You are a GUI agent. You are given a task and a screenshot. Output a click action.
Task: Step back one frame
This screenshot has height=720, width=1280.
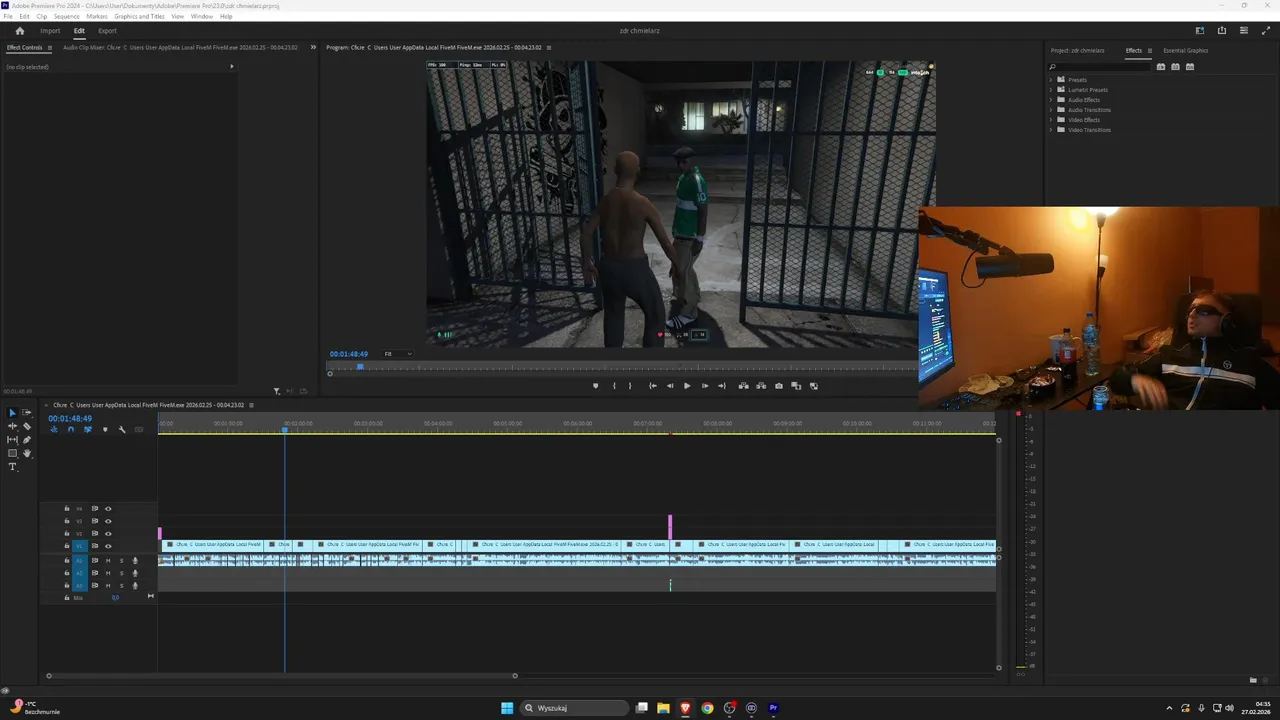[x=670, y=386]
